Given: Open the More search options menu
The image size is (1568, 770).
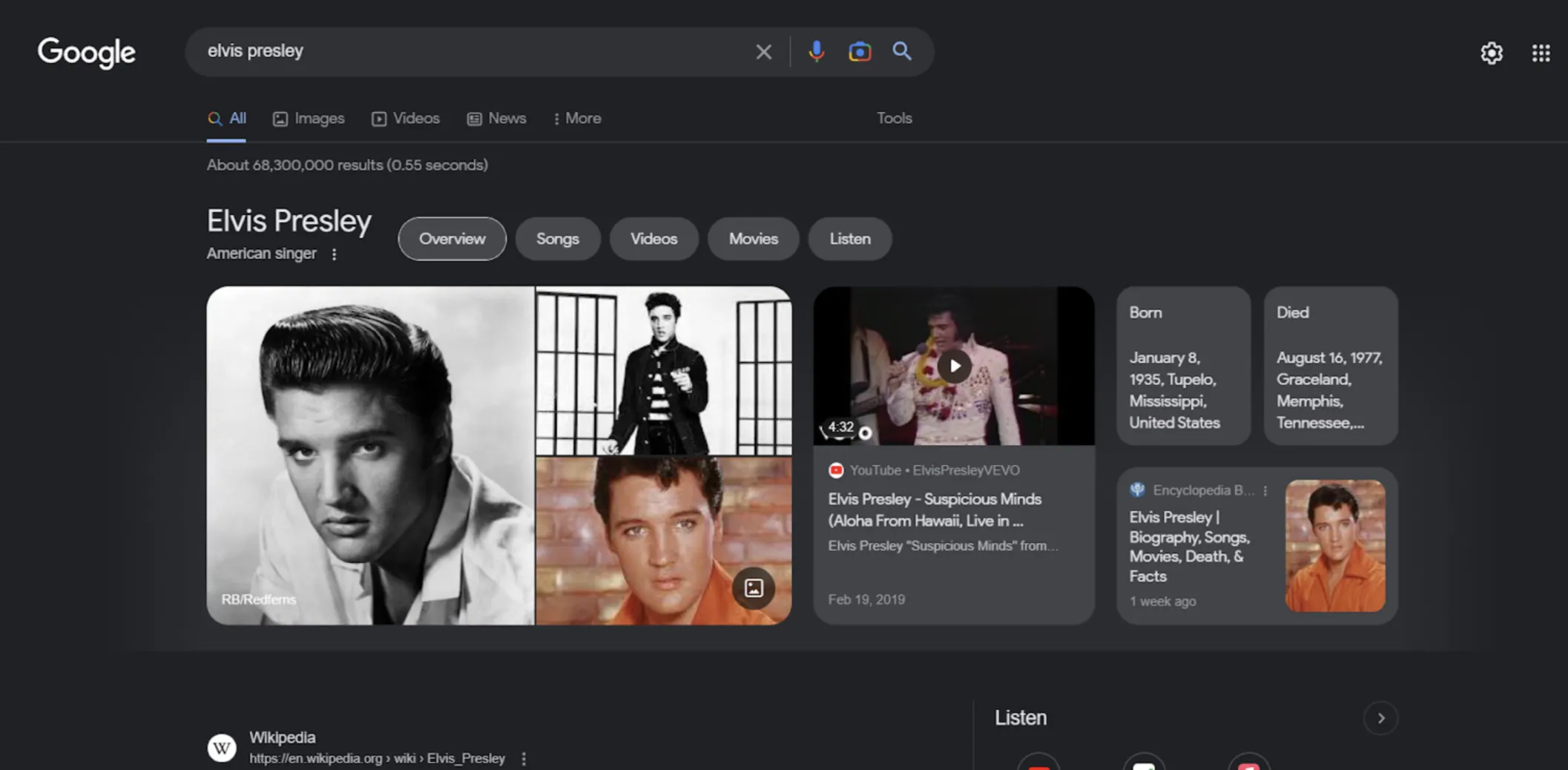Looking at the screenshot, I should 577,119.
